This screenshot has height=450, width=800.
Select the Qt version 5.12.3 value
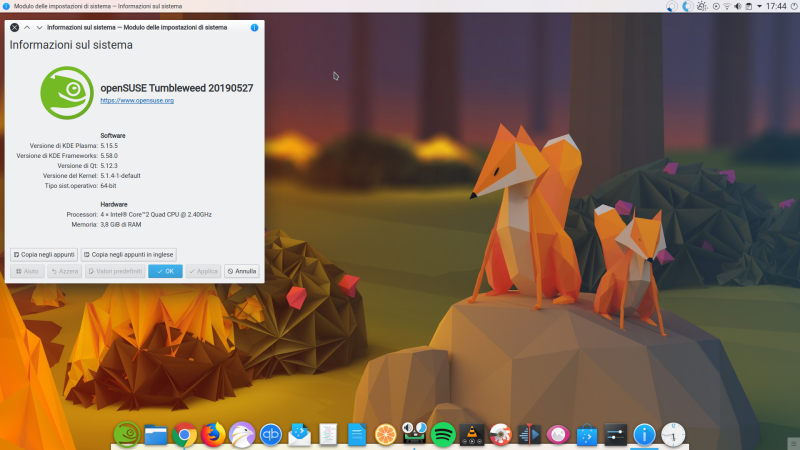tap(109, 166)
